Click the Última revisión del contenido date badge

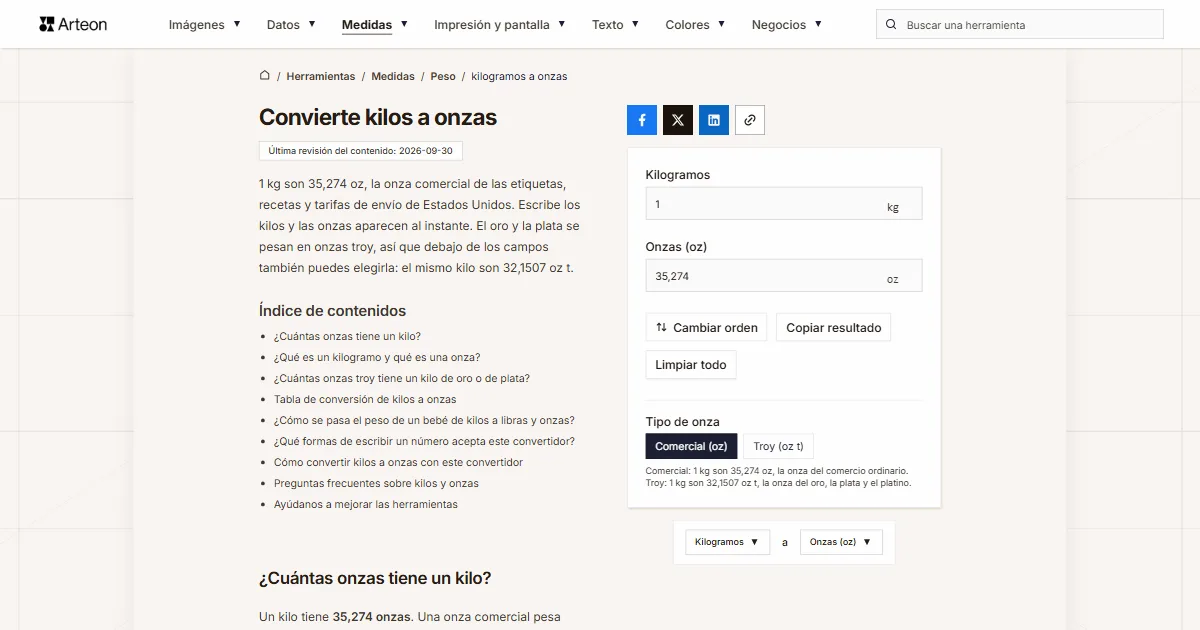coord(360,151)
